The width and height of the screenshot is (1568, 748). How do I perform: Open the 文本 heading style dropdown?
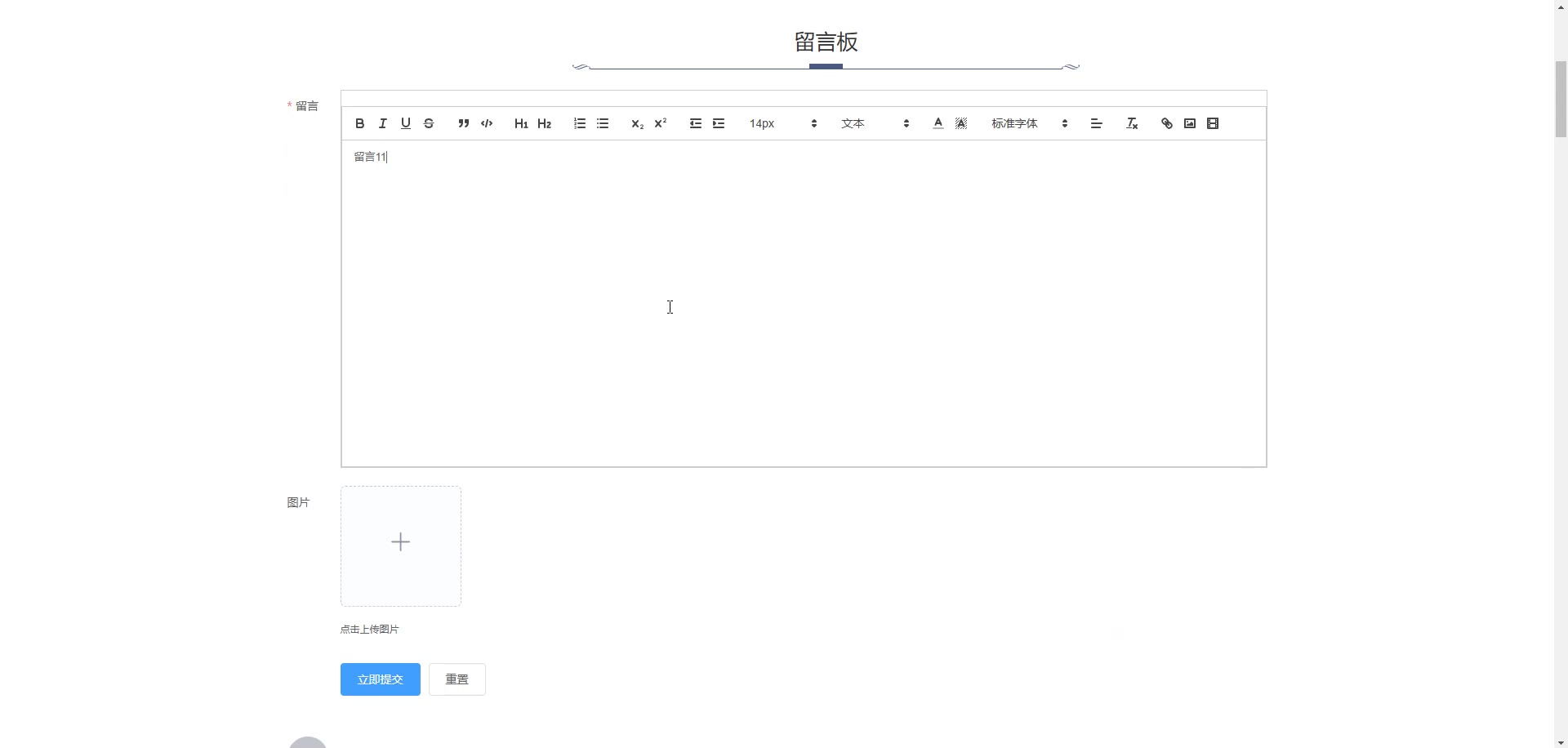point(875,123)
